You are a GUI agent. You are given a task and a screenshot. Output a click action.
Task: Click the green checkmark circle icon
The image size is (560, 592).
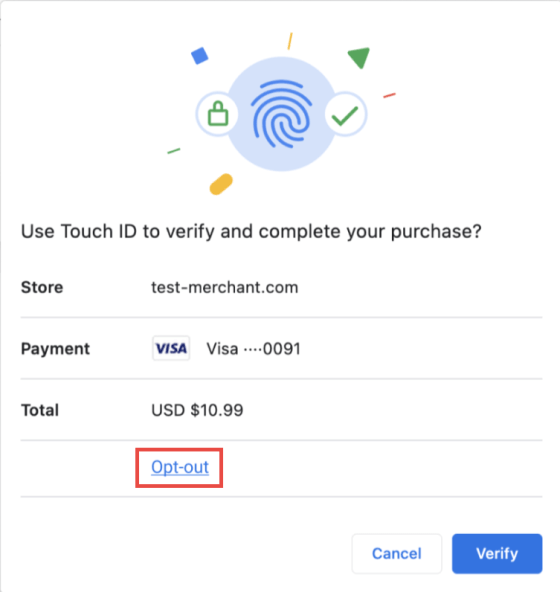(x=345, y=114)
